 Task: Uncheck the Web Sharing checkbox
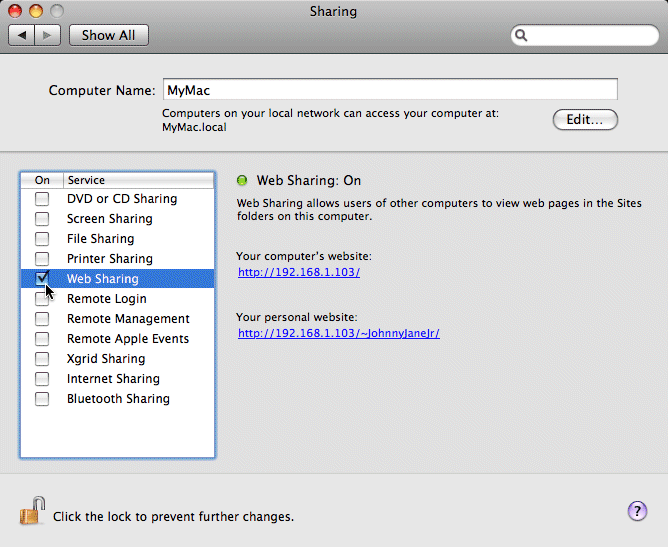coord(42,279)
